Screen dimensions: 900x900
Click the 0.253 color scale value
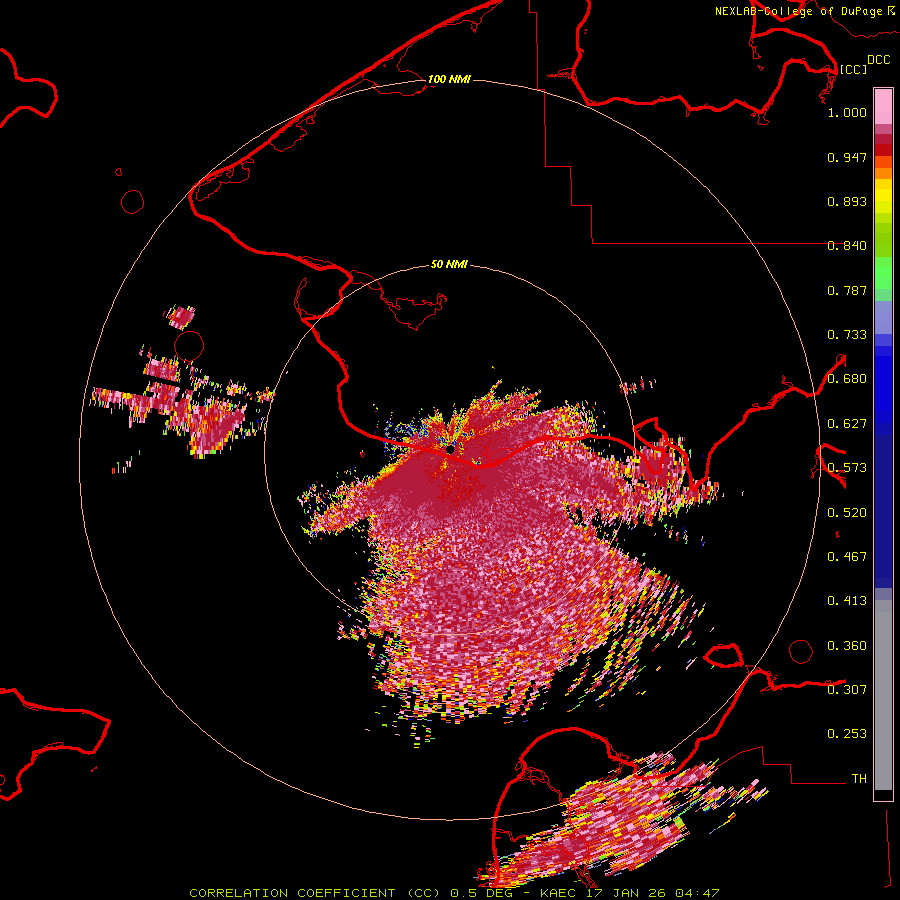(x=847, y=734)
